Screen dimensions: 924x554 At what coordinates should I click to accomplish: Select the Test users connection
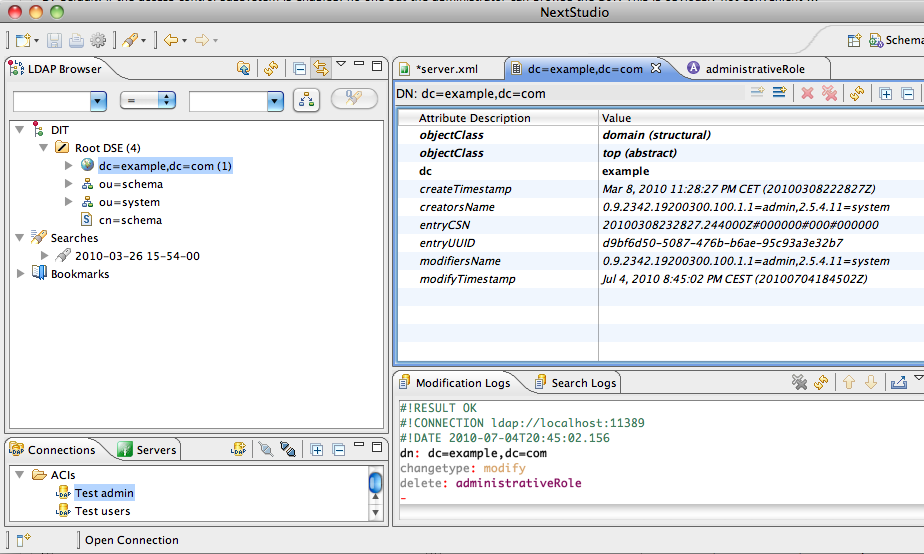click(x=102, y=511)
